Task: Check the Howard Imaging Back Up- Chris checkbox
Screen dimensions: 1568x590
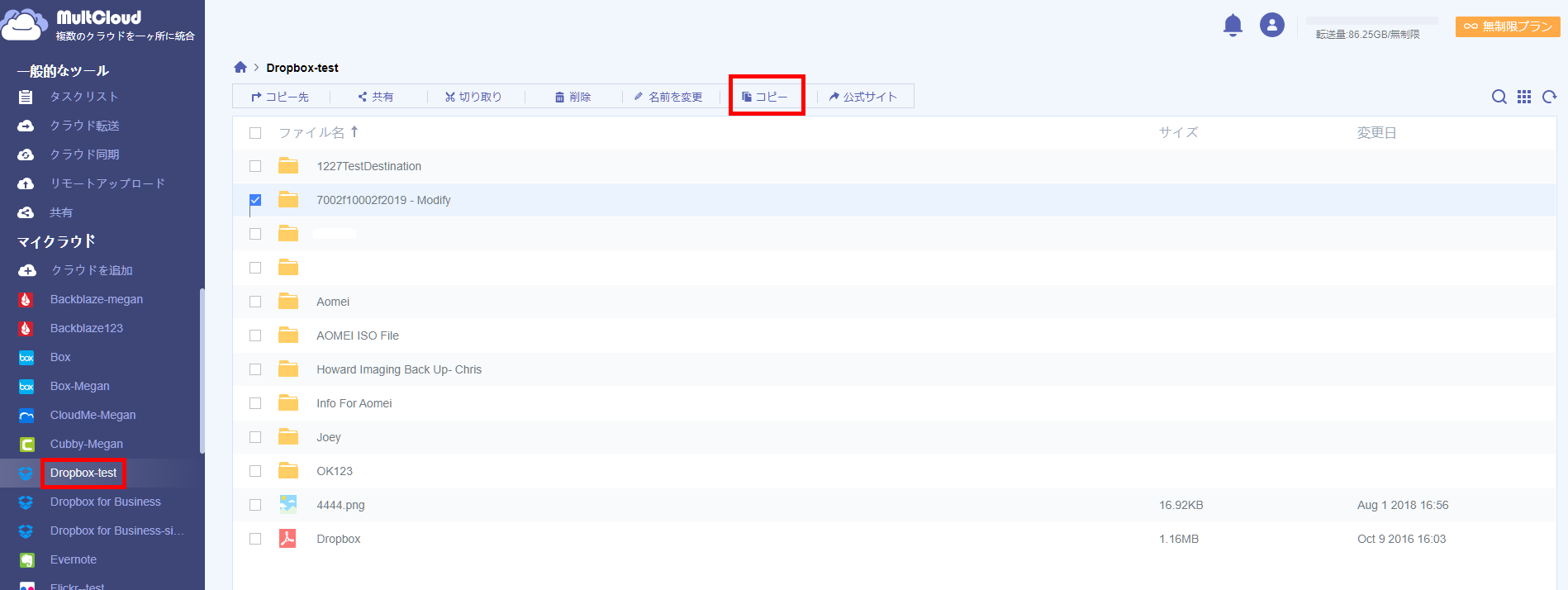Action: pos(255,369)
